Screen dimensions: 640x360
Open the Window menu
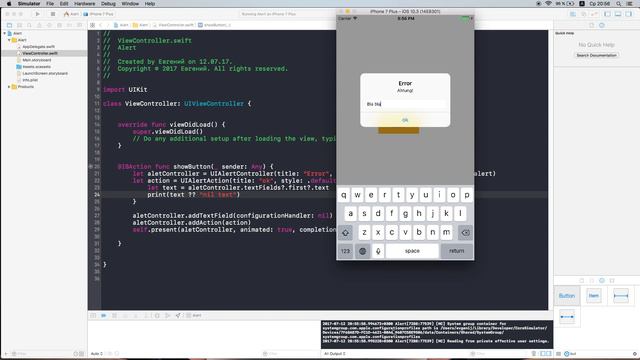click(130, 4)
